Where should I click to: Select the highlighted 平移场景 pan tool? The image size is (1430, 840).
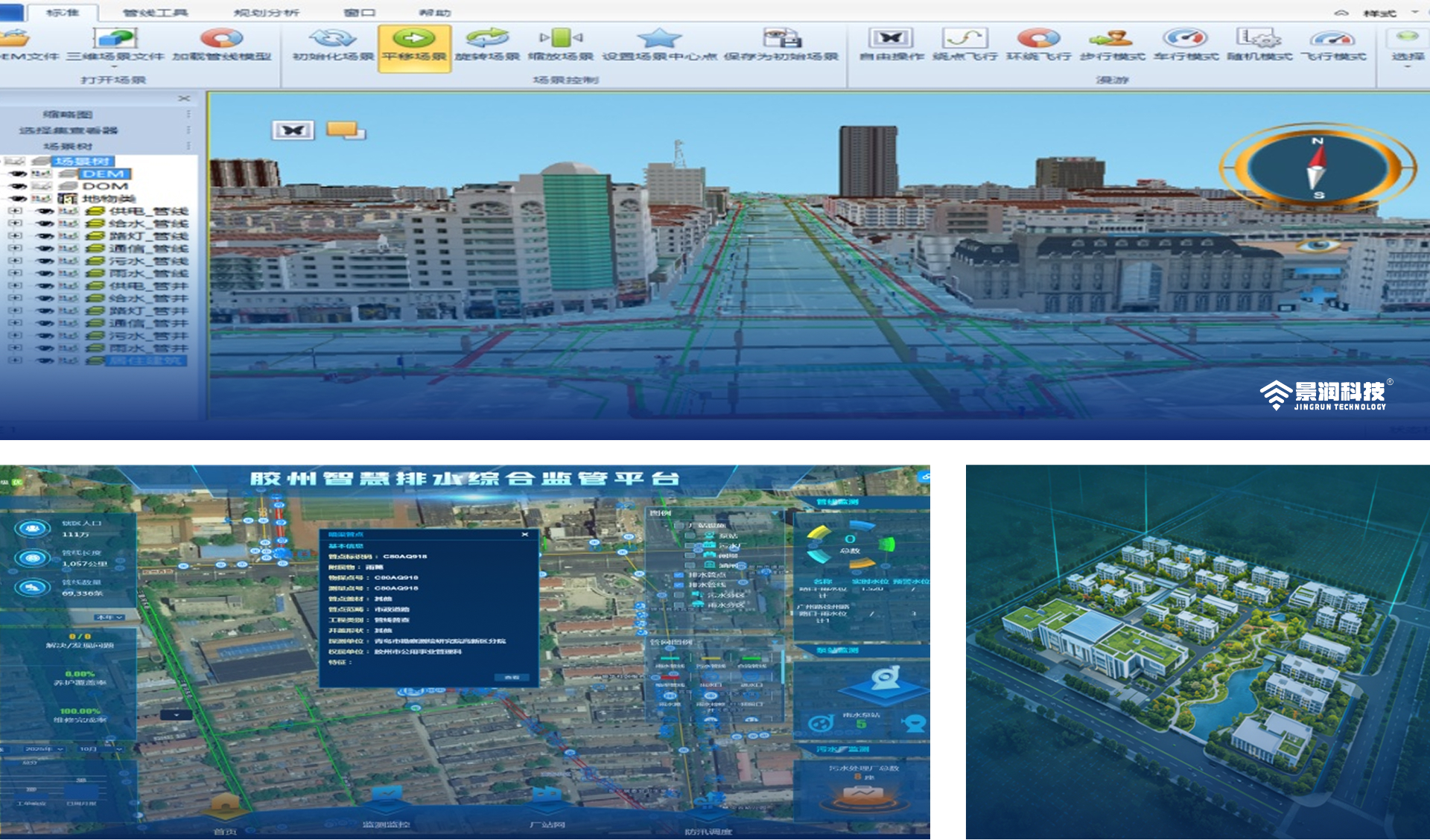point(414,48)
